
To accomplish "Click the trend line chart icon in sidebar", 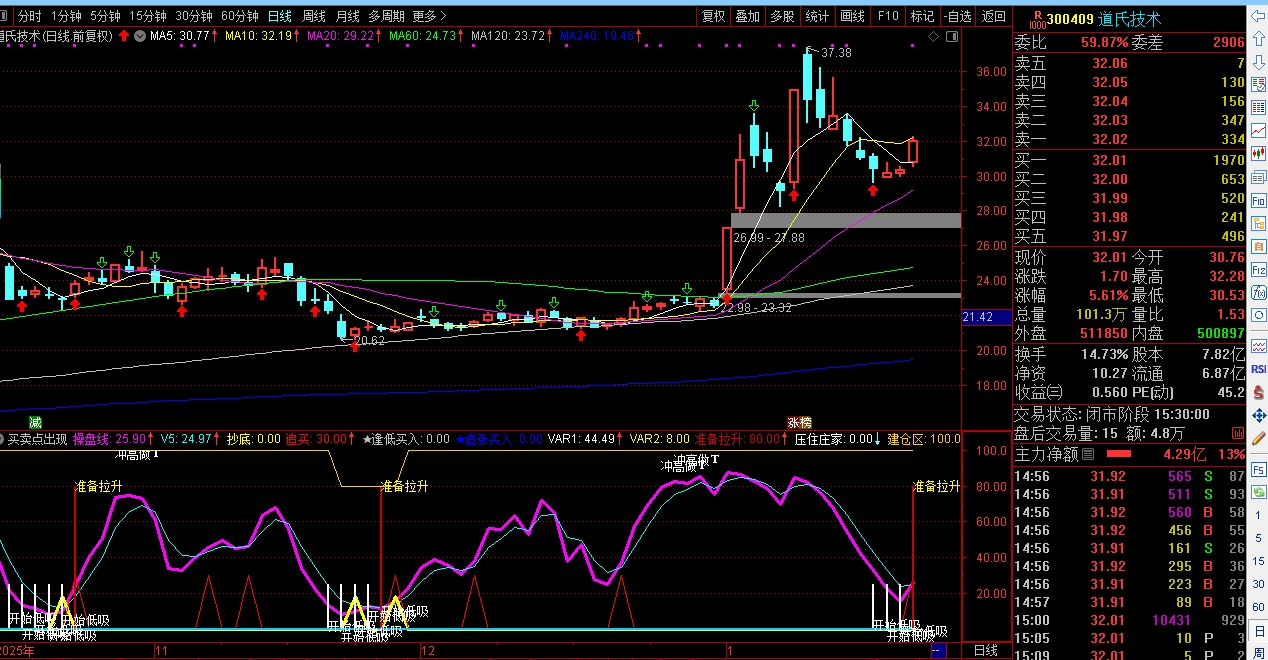I will (1258, 132).
